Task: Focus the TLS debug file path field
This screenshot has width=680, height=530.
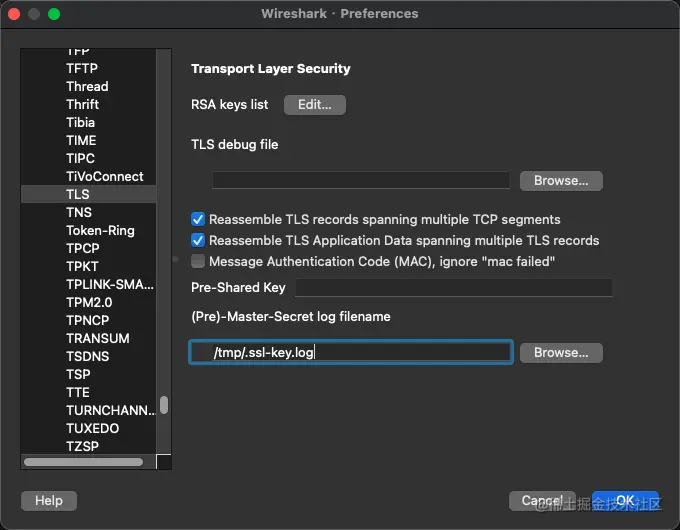Action: point(361,180)
